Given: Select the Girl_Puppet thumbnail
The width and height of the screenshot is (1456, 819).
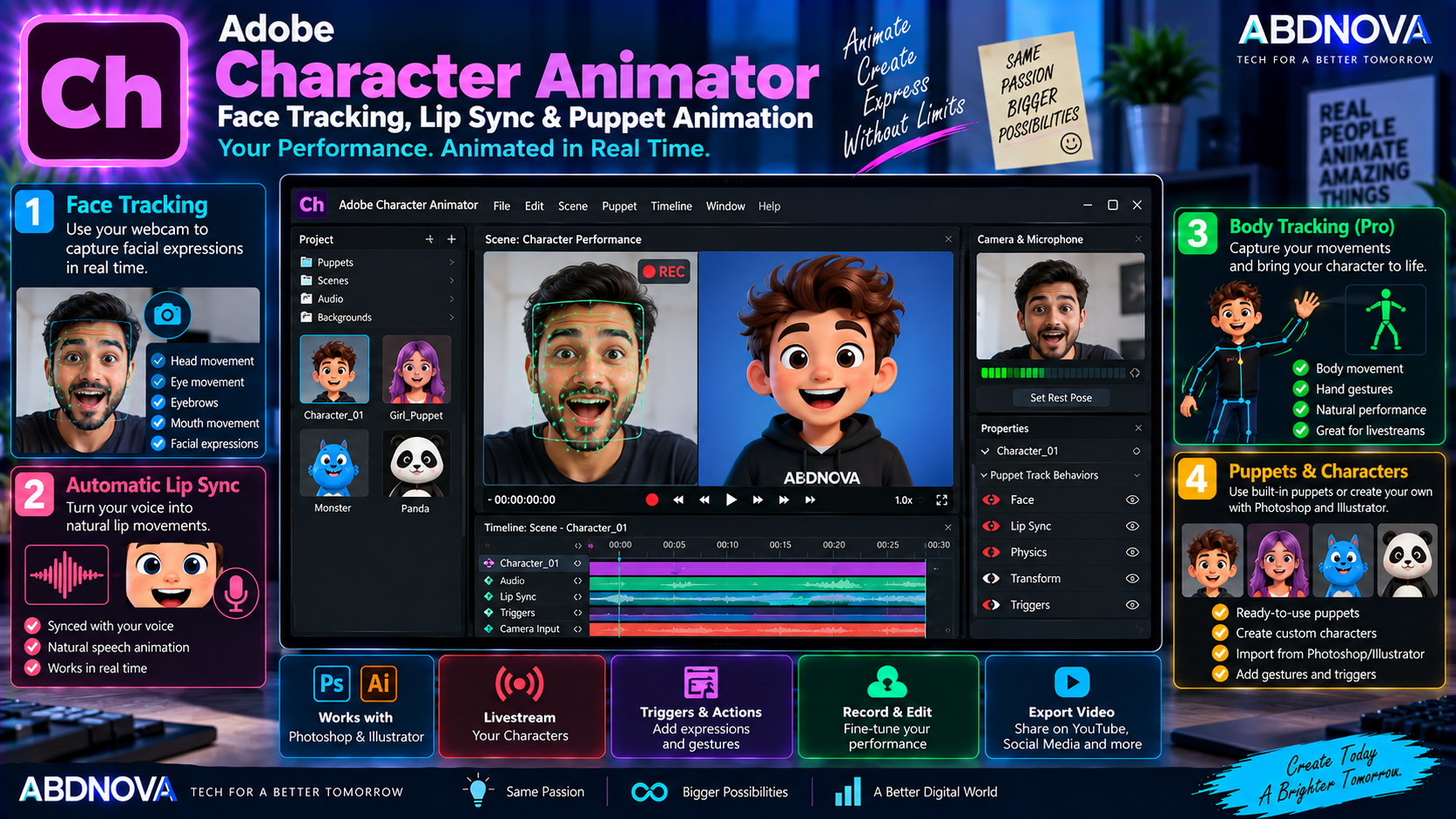Looking at the screenshot, I should pyautogui.click(x=416, y=369).
